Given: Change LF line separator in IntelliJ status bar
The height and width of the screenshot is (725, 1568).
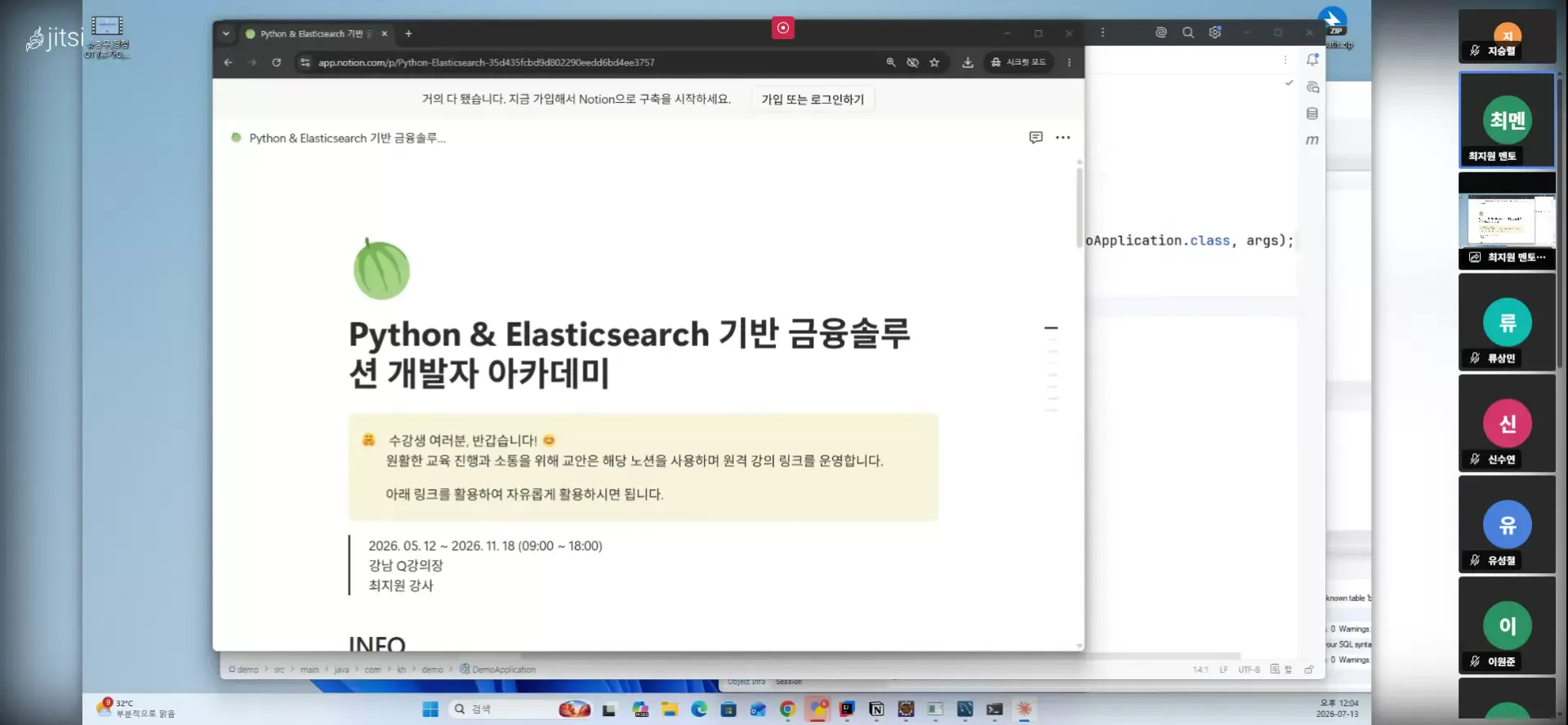Looking at the screenshot, I should click(1223, 669).
